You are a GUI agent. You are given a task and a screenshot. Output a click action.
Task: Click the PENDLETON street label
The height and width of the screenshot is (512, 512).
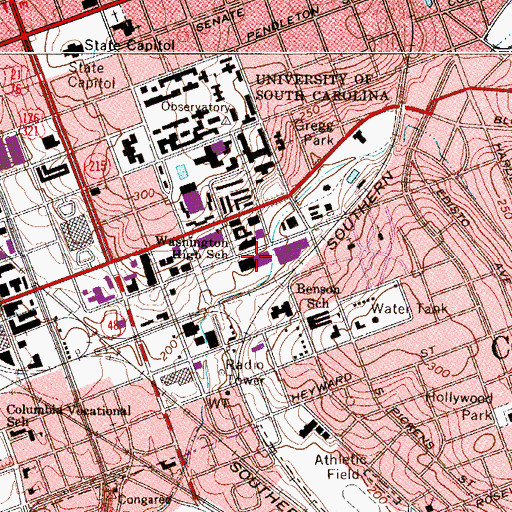click(283, 23)
